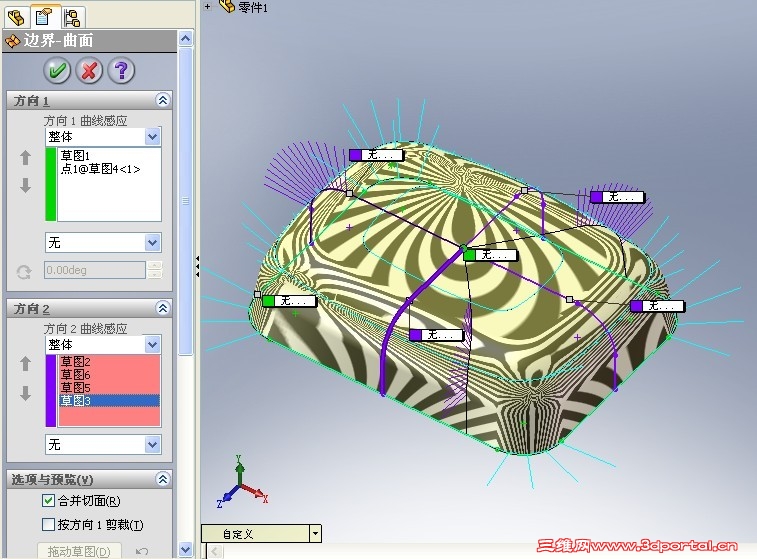
Task: Move direction 1 curve up with arrow
Action: (26, 158)
